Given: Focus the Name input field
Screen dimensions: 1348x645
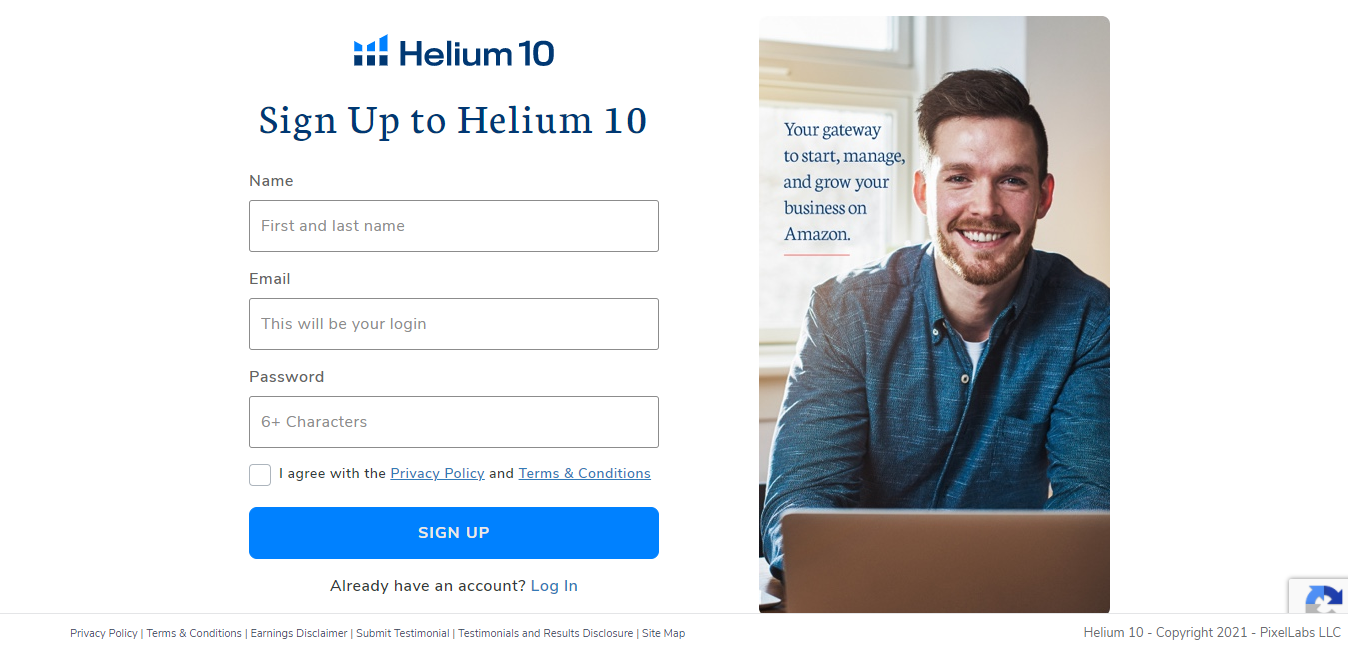Looking at the screenshot, I should click(x=454, y=226).
